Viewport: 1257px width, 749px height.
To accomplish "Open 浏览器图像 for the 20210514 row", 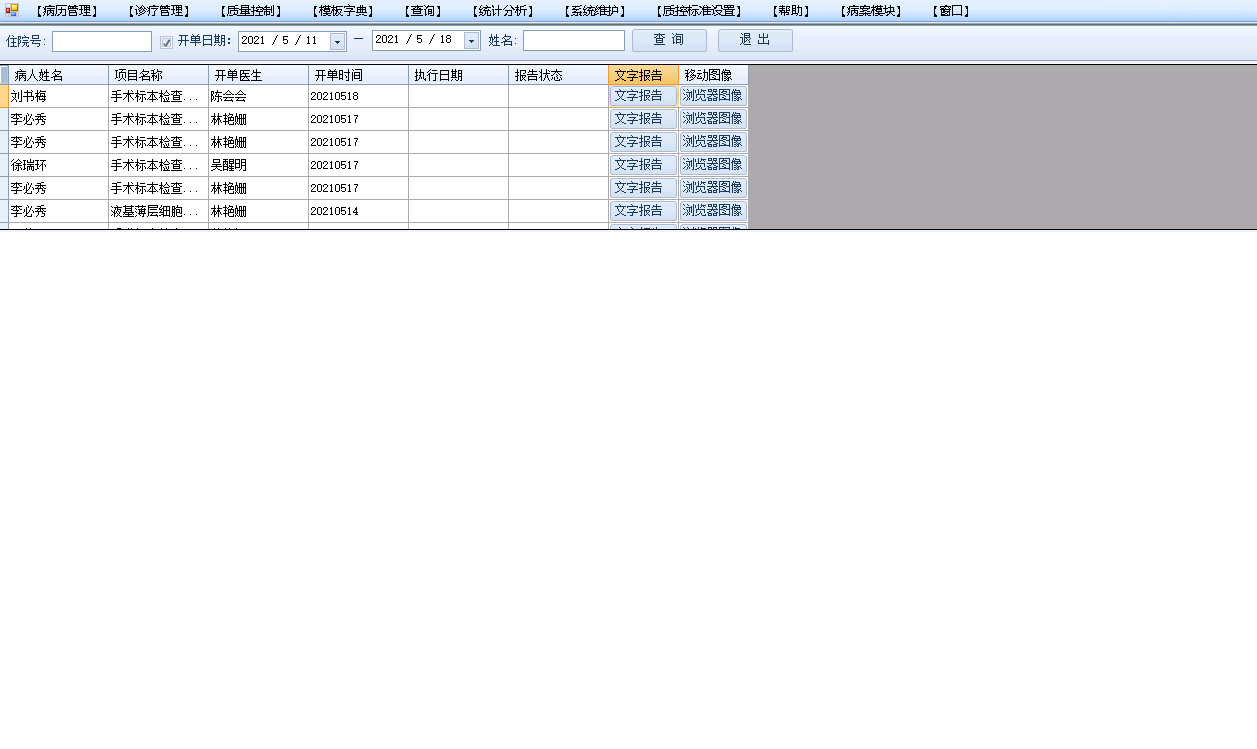I will pos(713,211).
